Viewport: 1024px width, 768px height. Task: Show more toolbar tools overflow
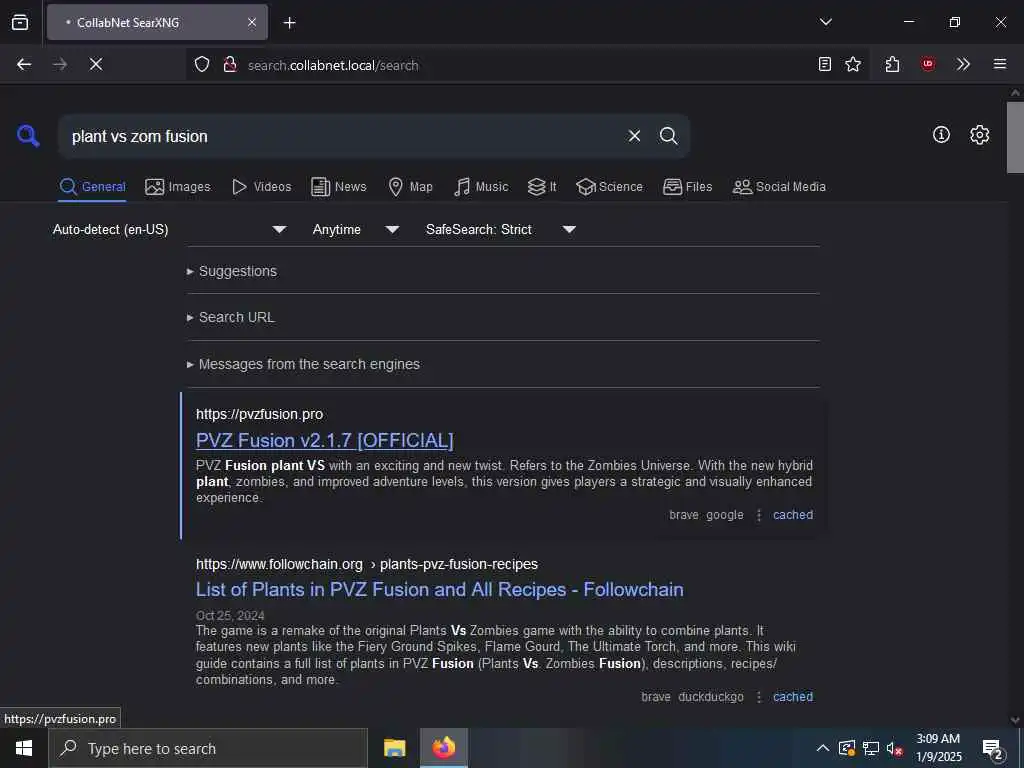pos(963,64)
